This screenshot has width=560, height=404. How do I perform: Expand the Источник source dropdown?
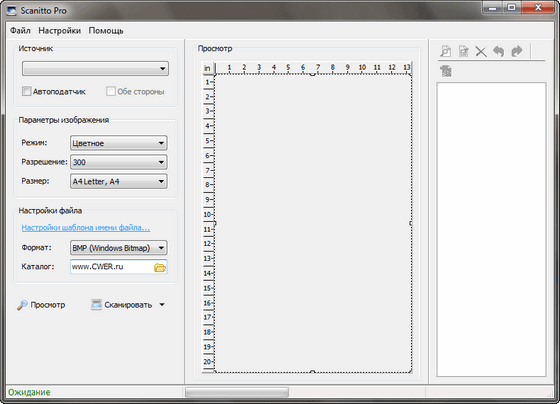(x=95, y=68)
